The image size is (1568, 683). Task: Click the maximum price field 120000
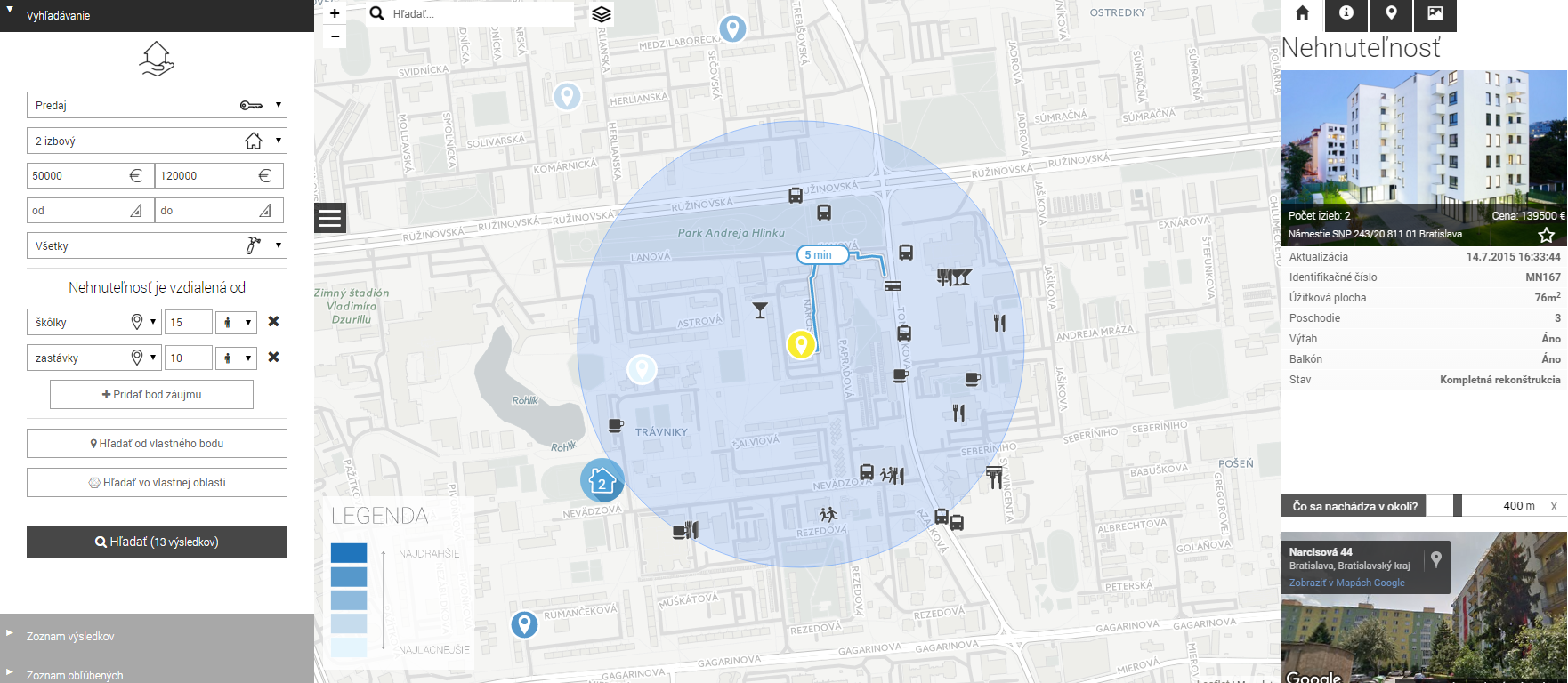pyautogui.click(x=219, y=175)
